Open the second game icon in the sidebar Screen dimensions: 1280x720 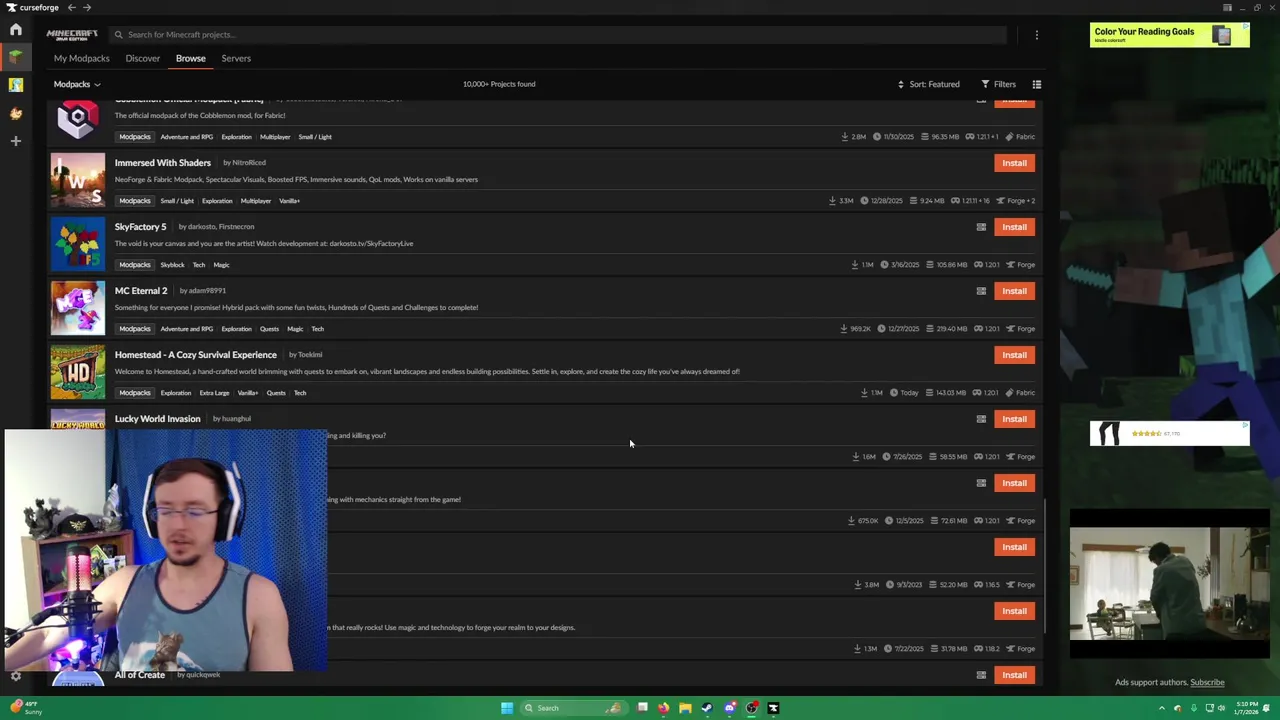point(16,86)
